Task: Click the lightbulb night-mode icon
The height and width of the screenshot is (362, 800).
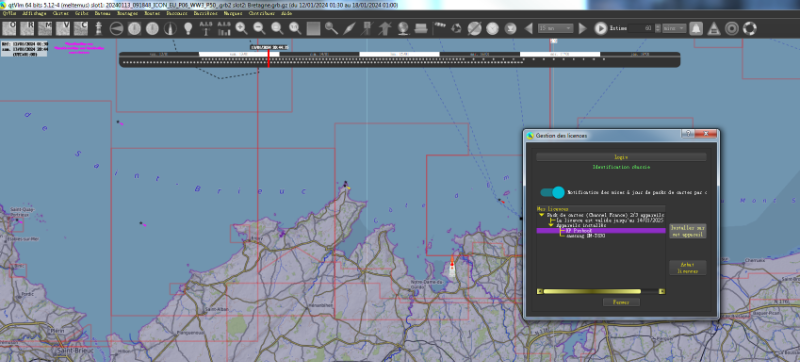Action: [x=188, y=28]
